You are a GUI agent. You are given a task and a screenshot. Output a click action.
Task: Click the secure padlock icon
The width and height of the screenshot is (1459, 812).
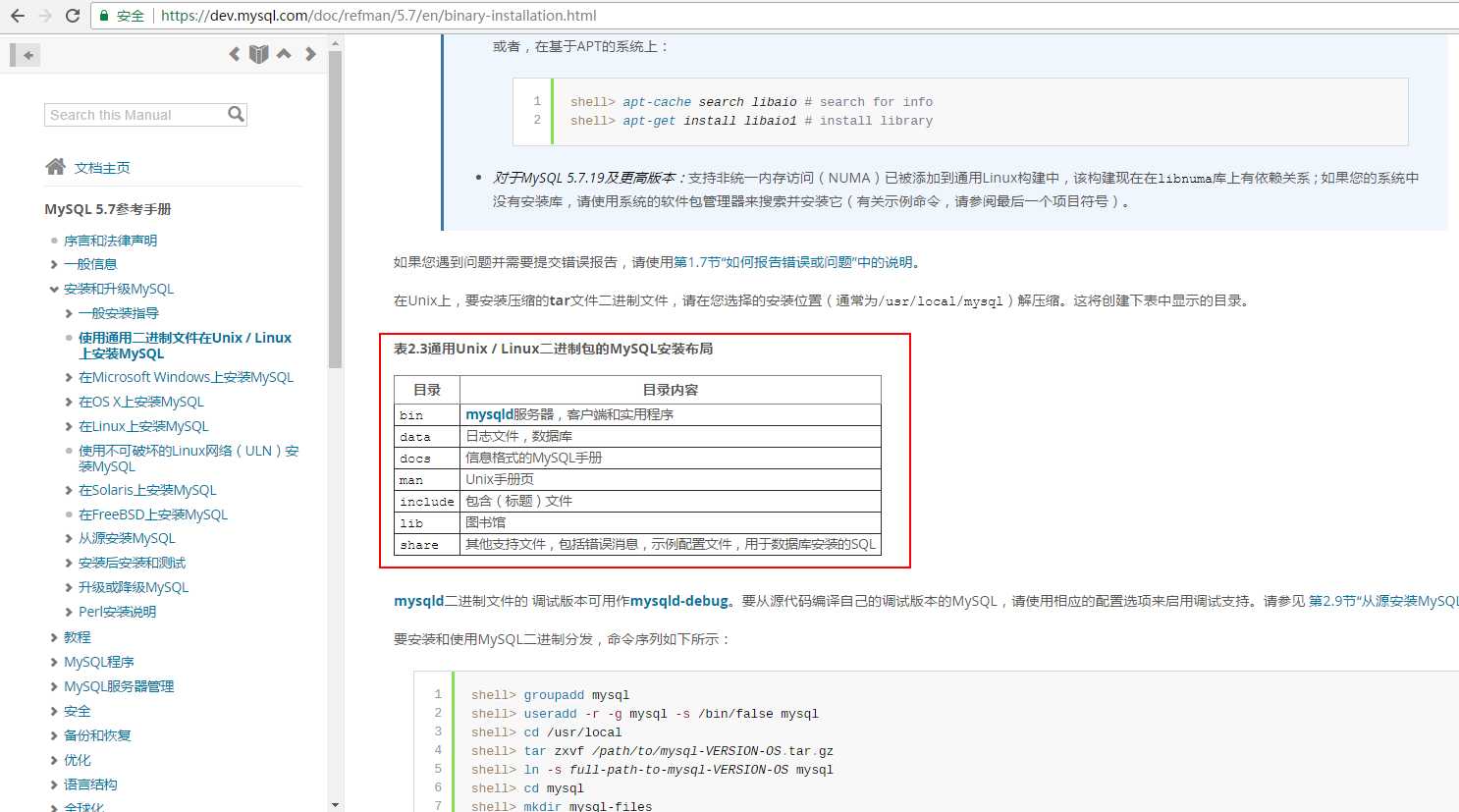click(105, 16)
